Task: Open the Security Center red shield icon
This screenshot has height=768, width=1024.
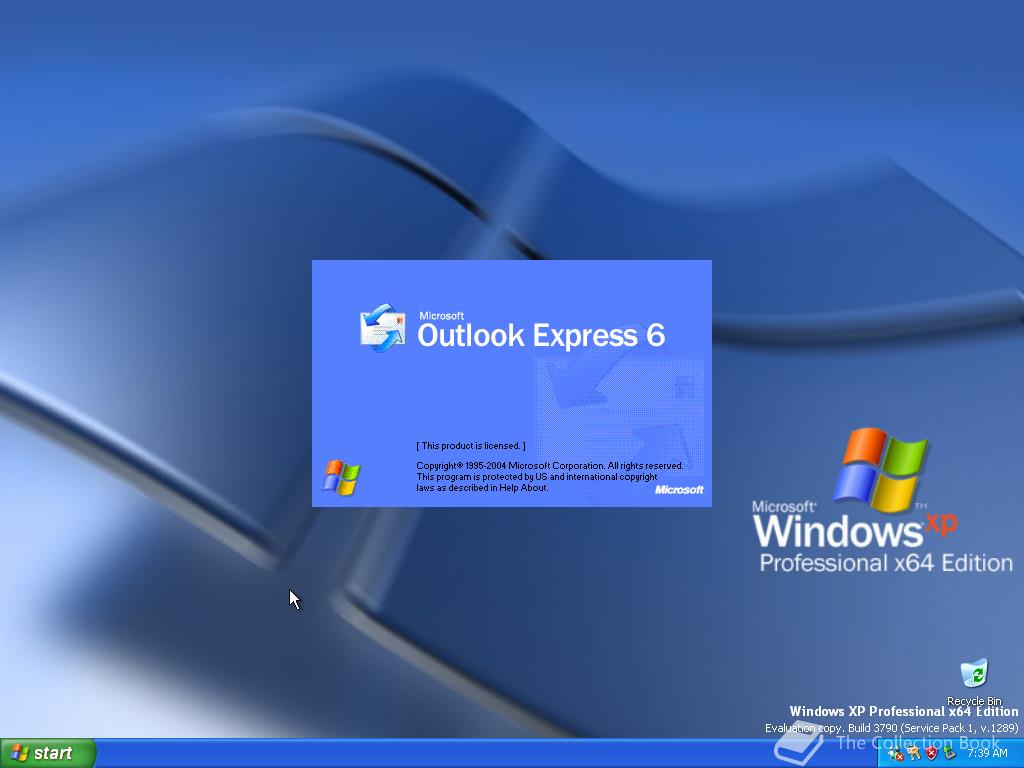Action: (931, 753)
